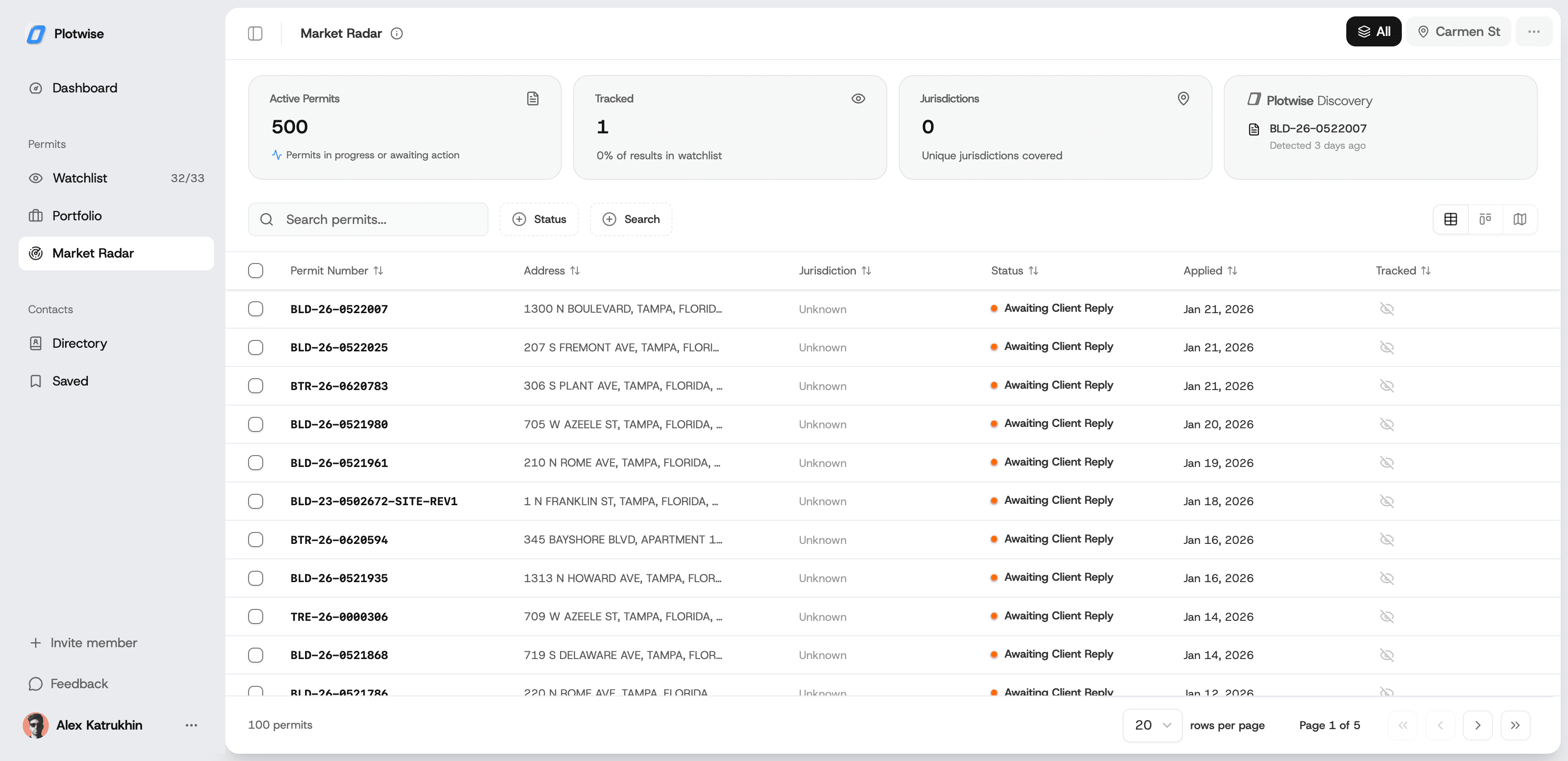Switch to map view icon

[1520, 219]
